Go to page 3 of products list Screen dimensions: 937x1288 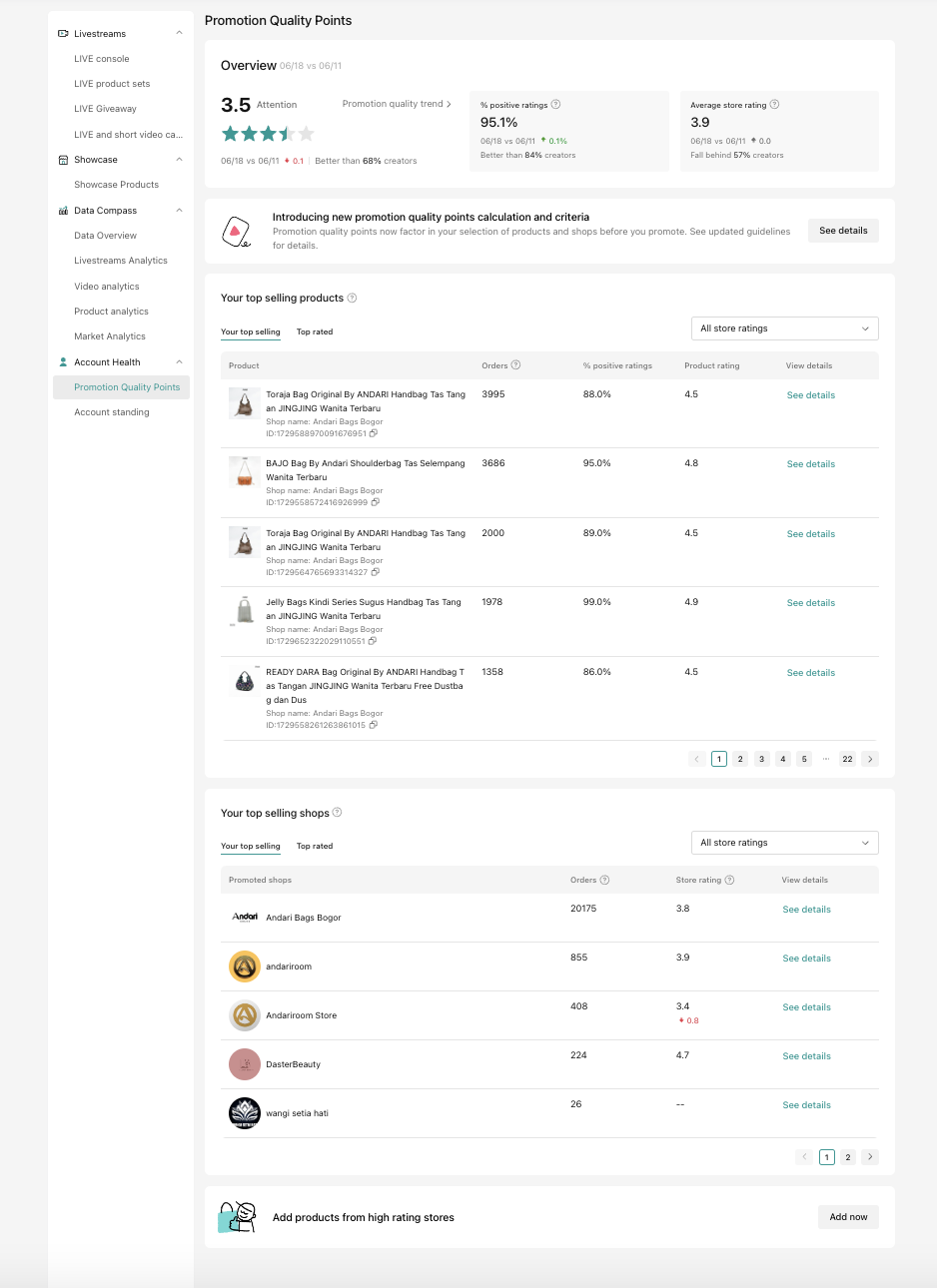pyautogui.click(x=761, y=759)
